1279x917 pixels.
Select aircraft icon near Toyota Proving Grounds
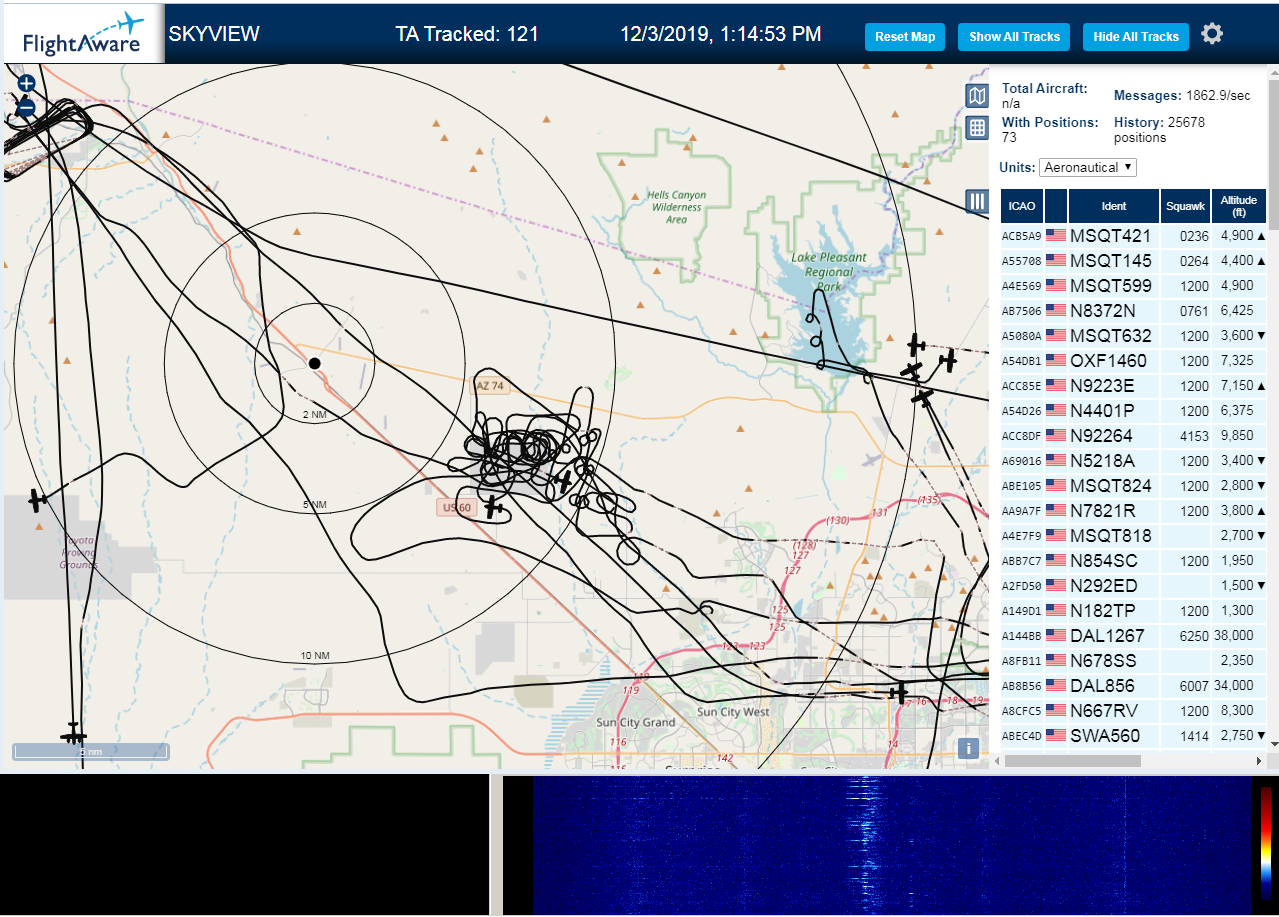click(x=37, y=499)
